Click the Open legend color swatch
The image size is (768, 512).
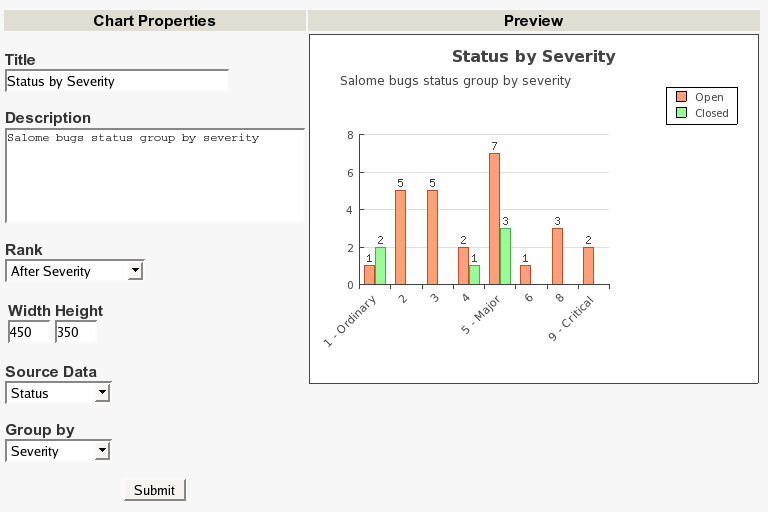point(681,97)
